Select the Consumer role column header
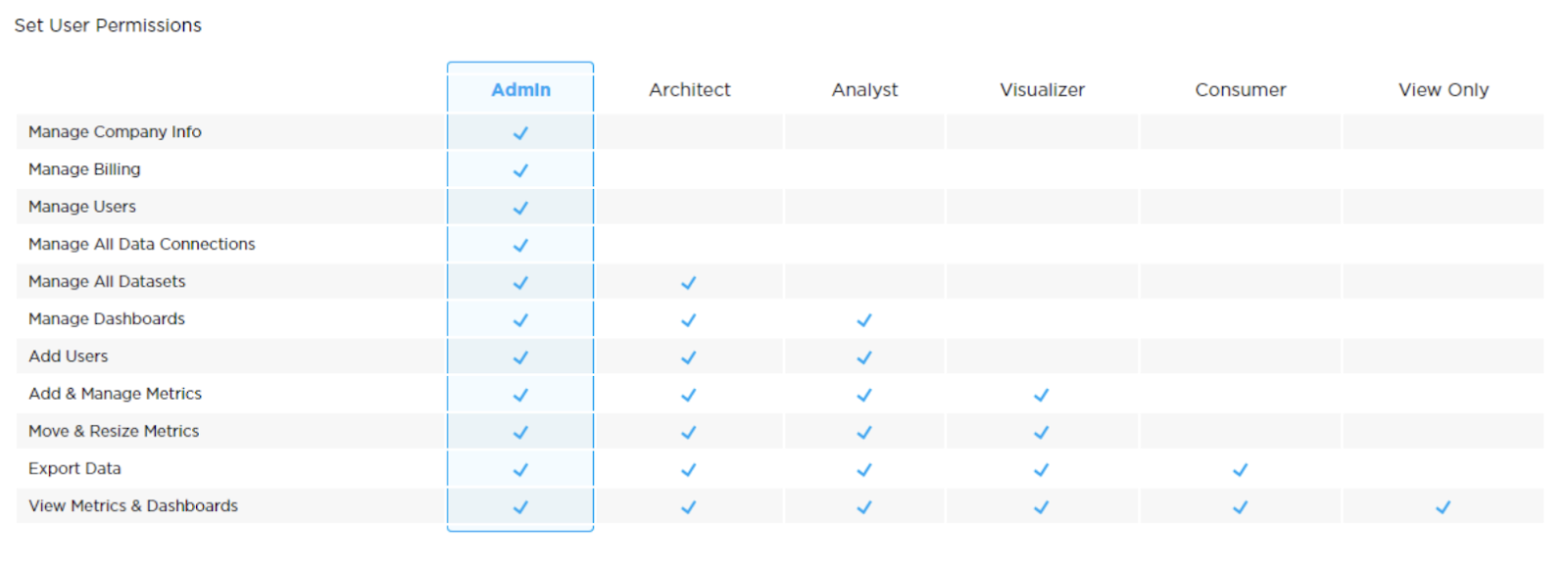 1240,90
